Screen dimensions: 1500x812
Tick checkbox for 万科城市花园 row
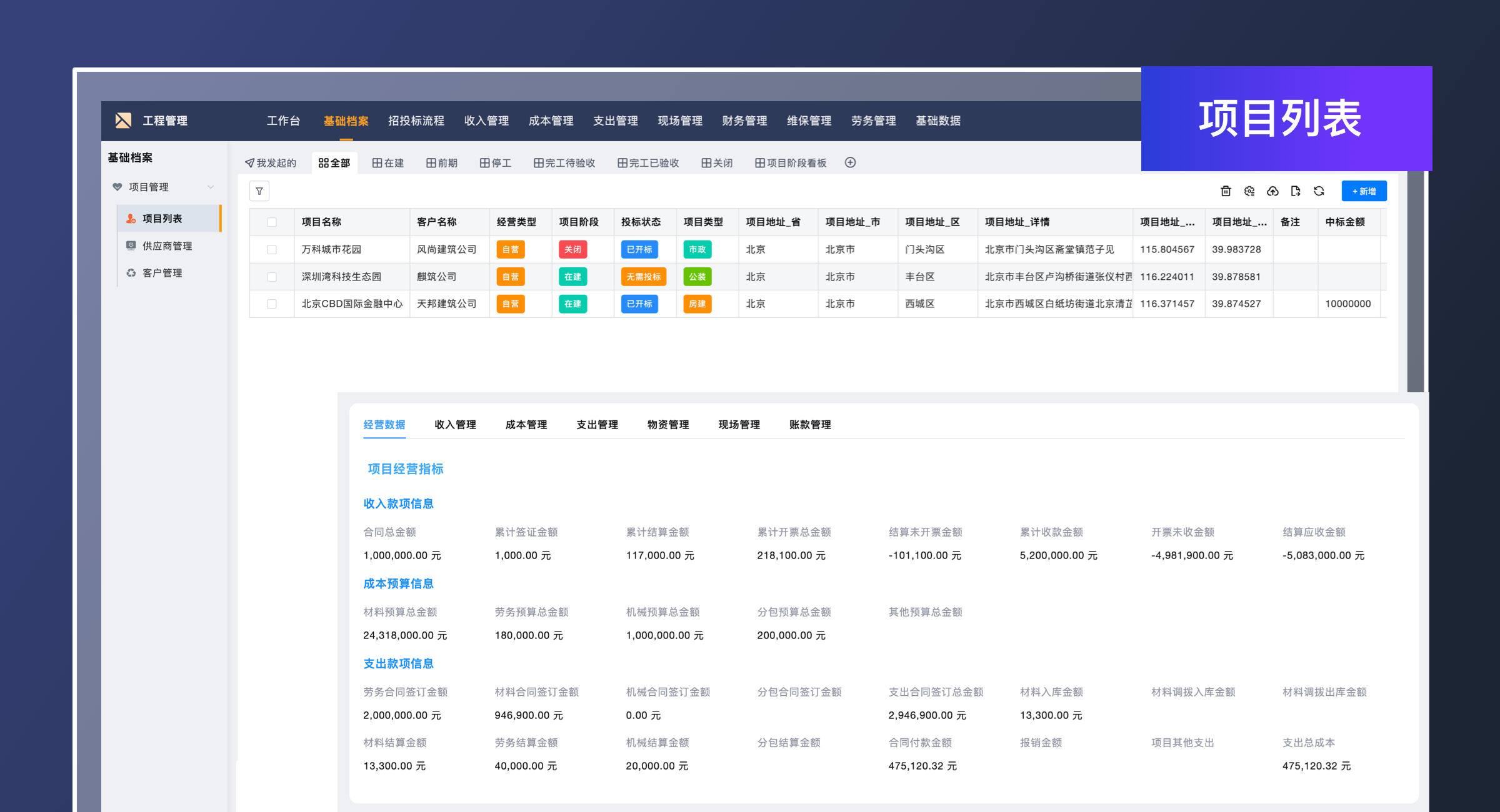(x=271, y=249)
